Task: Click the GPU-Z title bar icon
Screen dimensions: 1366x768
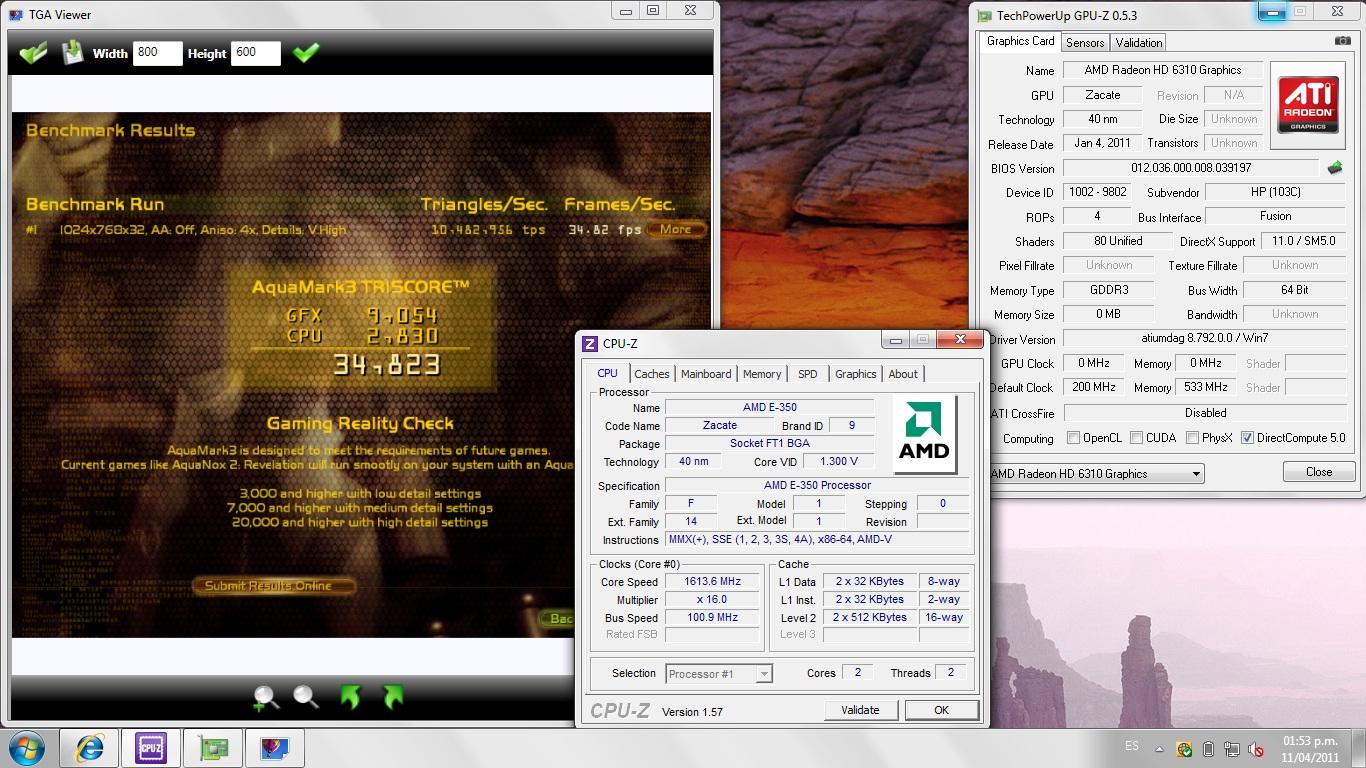Action: (x=984, y=15)
